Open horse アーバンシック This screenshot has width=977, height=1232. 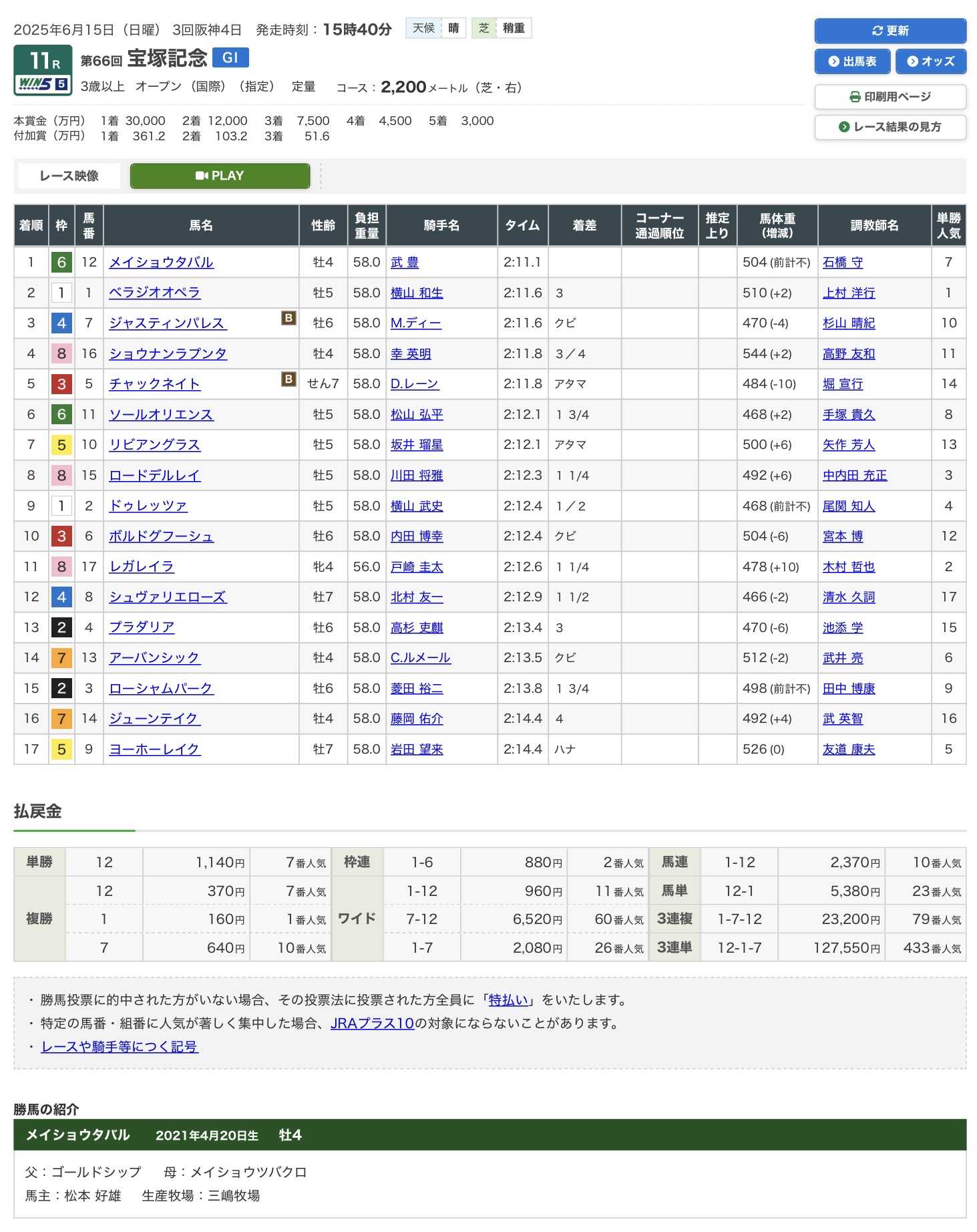coord(154,657)
